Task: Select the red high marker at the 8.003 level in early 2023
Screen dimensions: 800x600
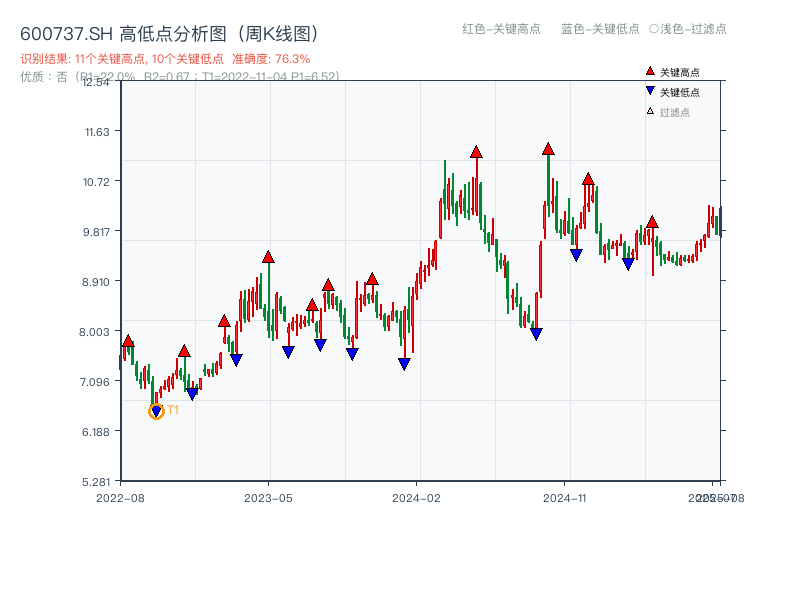Action: [224, 321]
